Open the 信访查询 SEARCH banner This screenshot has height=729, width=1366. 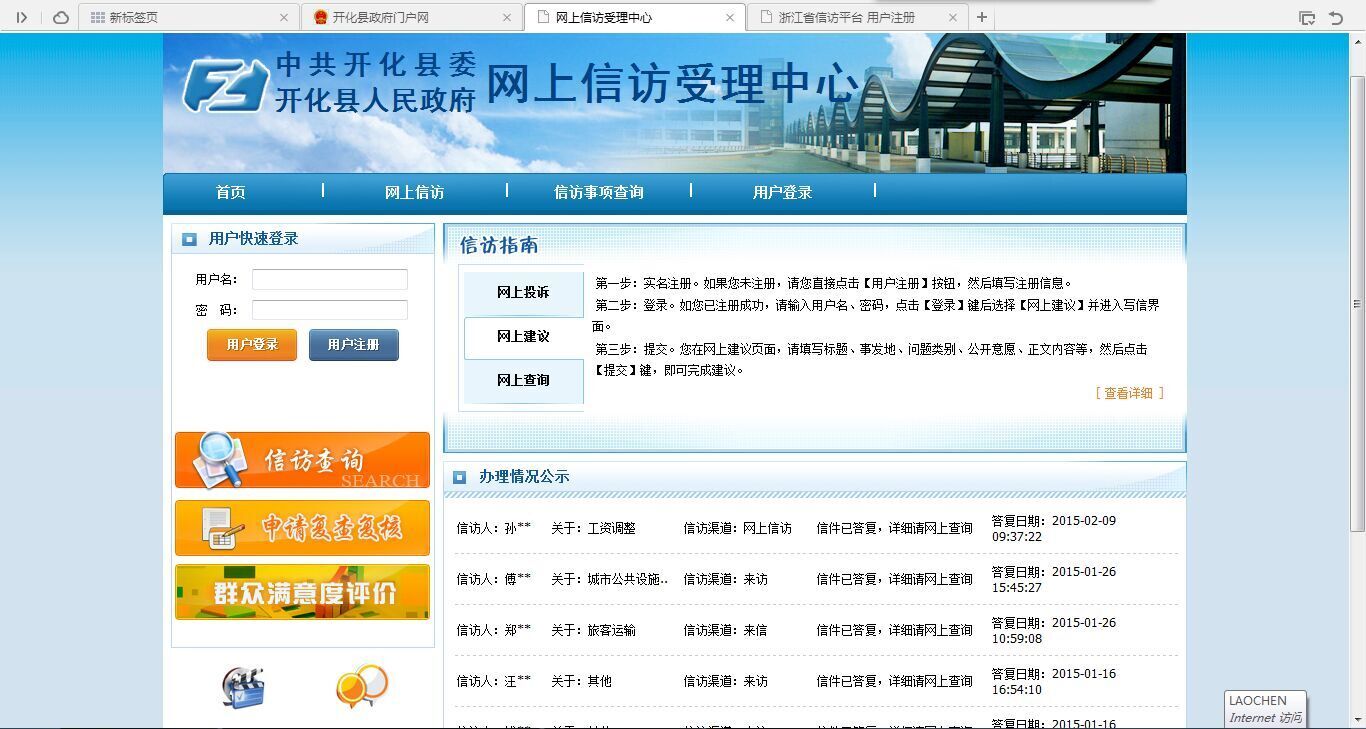point(302,460)
